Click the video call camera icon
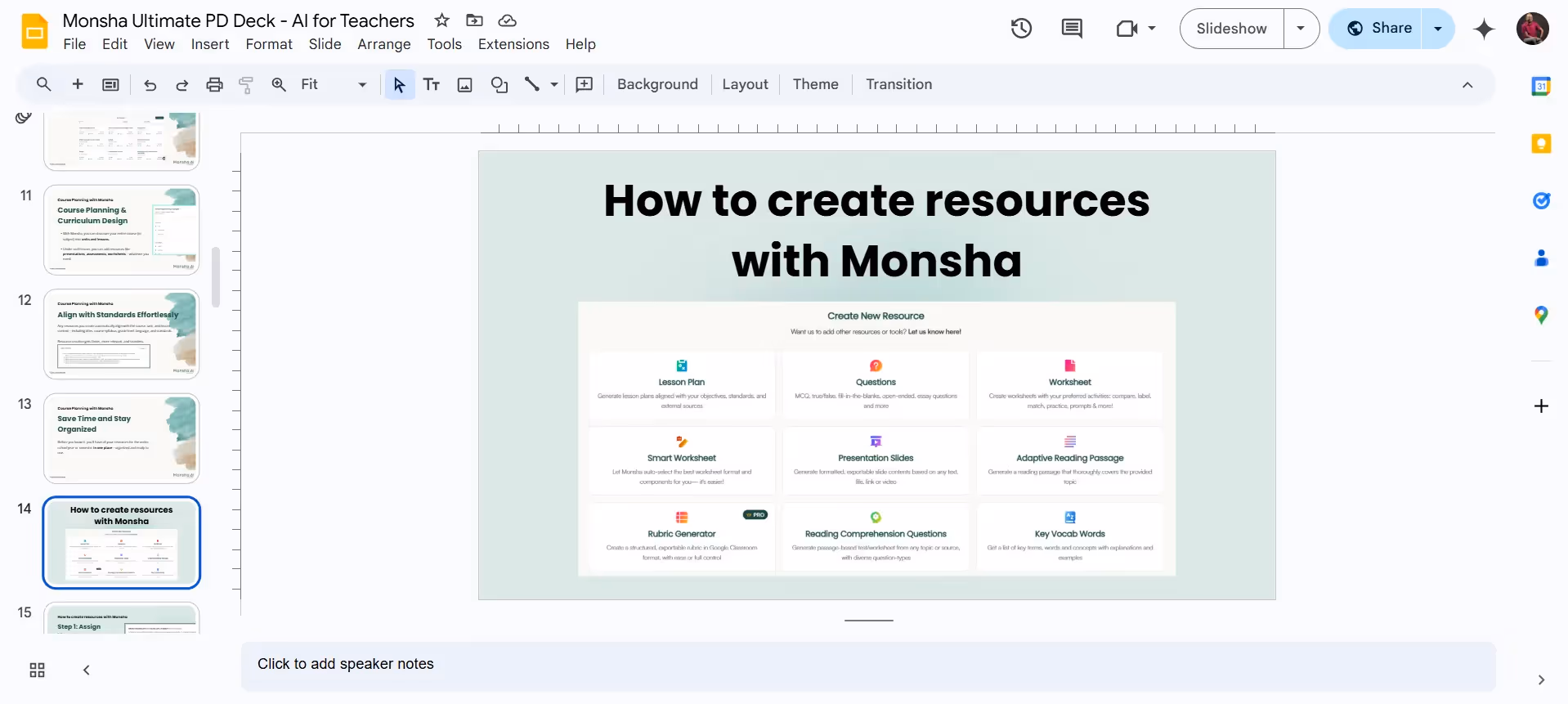 1127,29
